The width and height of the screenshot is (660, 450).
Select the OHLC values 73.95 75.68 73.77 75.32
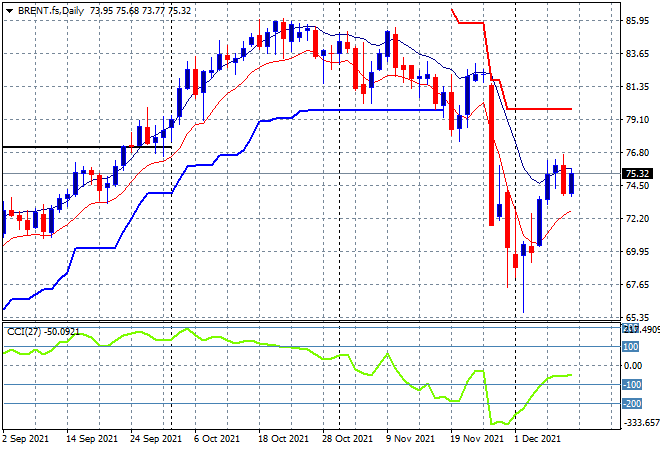140,11
